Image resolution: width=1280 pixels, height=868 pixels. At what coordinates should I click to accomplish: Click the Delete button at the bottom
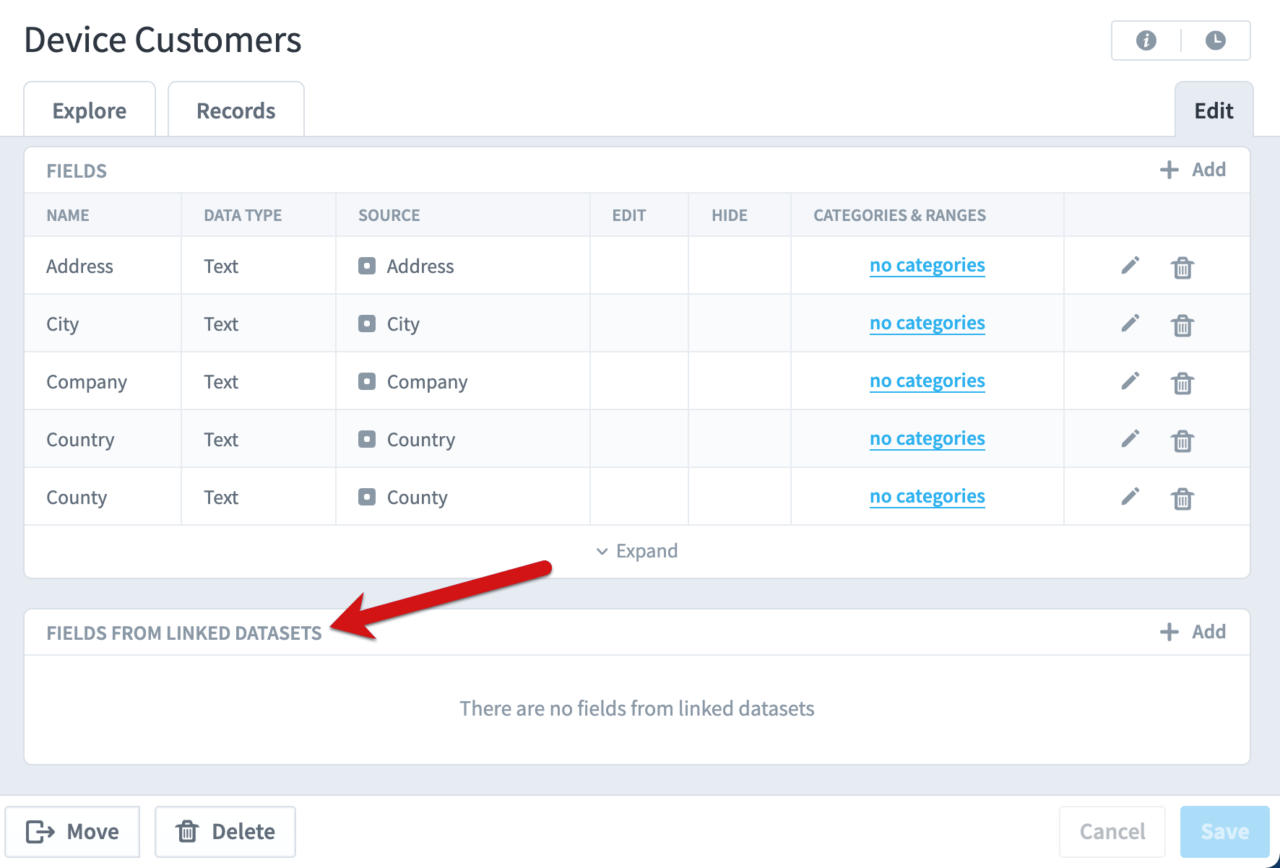pyautogui.click(x=224, y=831)
